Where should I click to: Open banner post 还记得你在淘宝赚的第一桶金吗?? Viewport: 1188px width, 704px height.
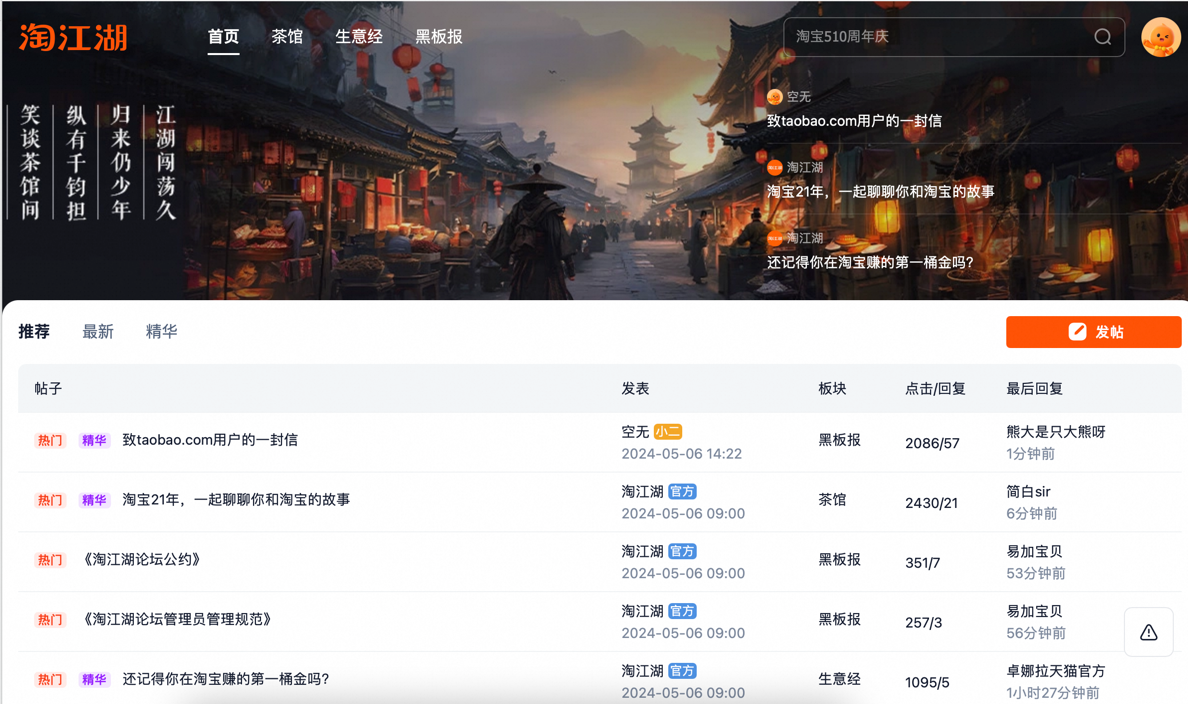click(870, 262)
